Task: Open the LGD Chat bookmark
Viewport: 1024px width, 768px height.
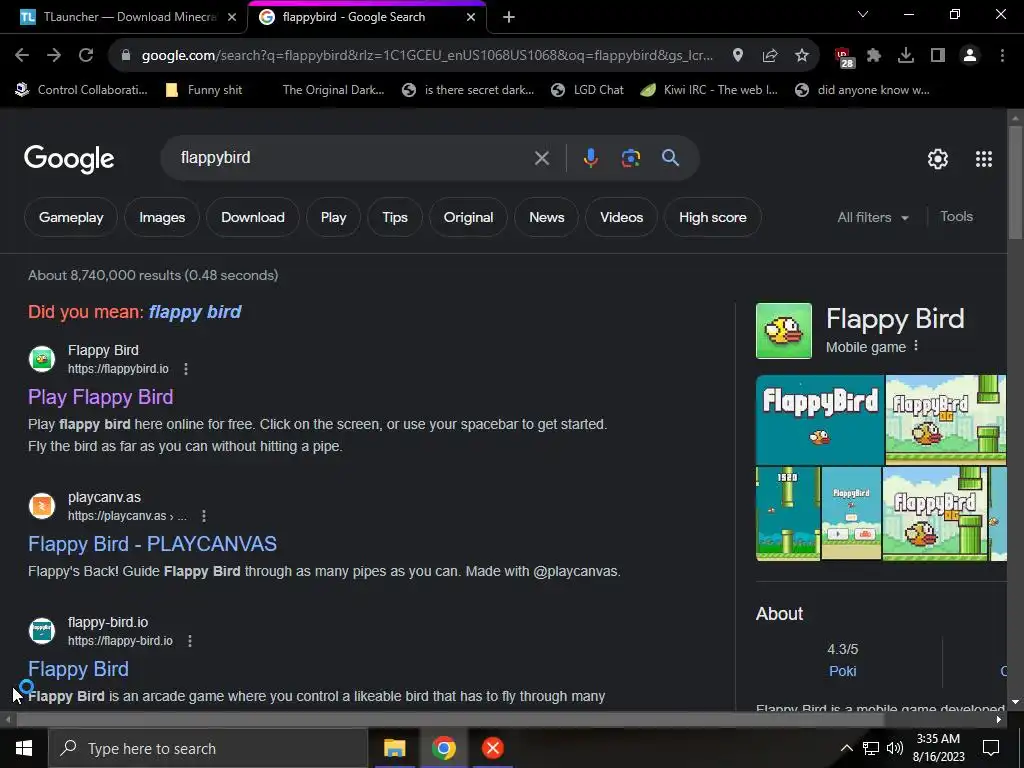Action: (x=587, y=90)
